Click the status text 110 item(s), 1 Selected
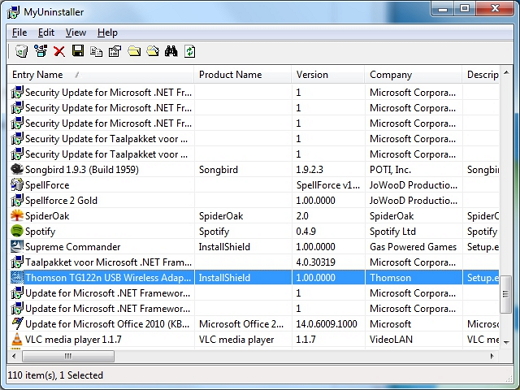Screen dimensions: 520x390 tap(55, 375)
